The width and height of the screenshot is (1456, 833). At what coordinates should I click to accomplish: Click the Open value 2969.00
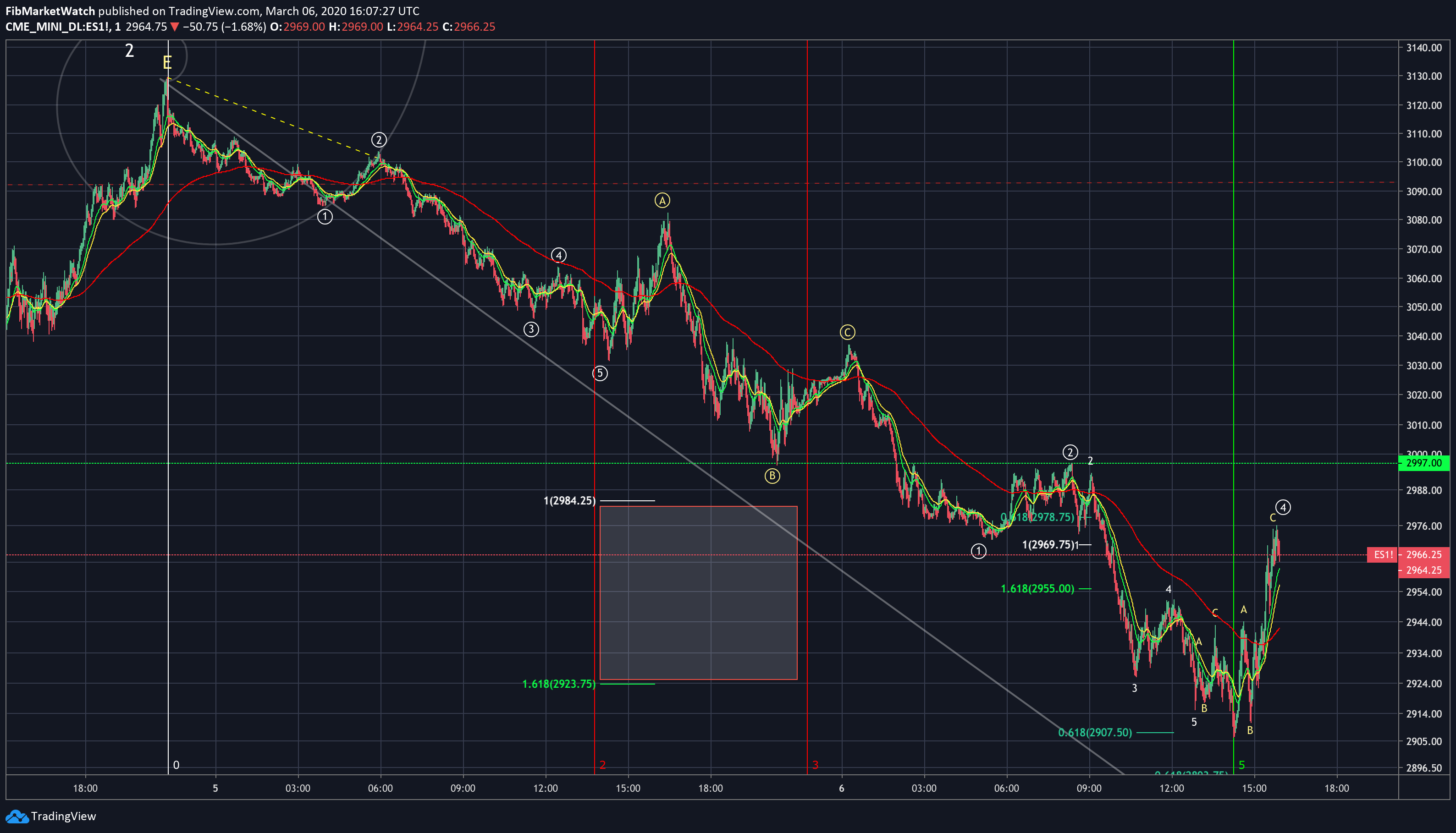pyautogui.click(x=304, y=27)
